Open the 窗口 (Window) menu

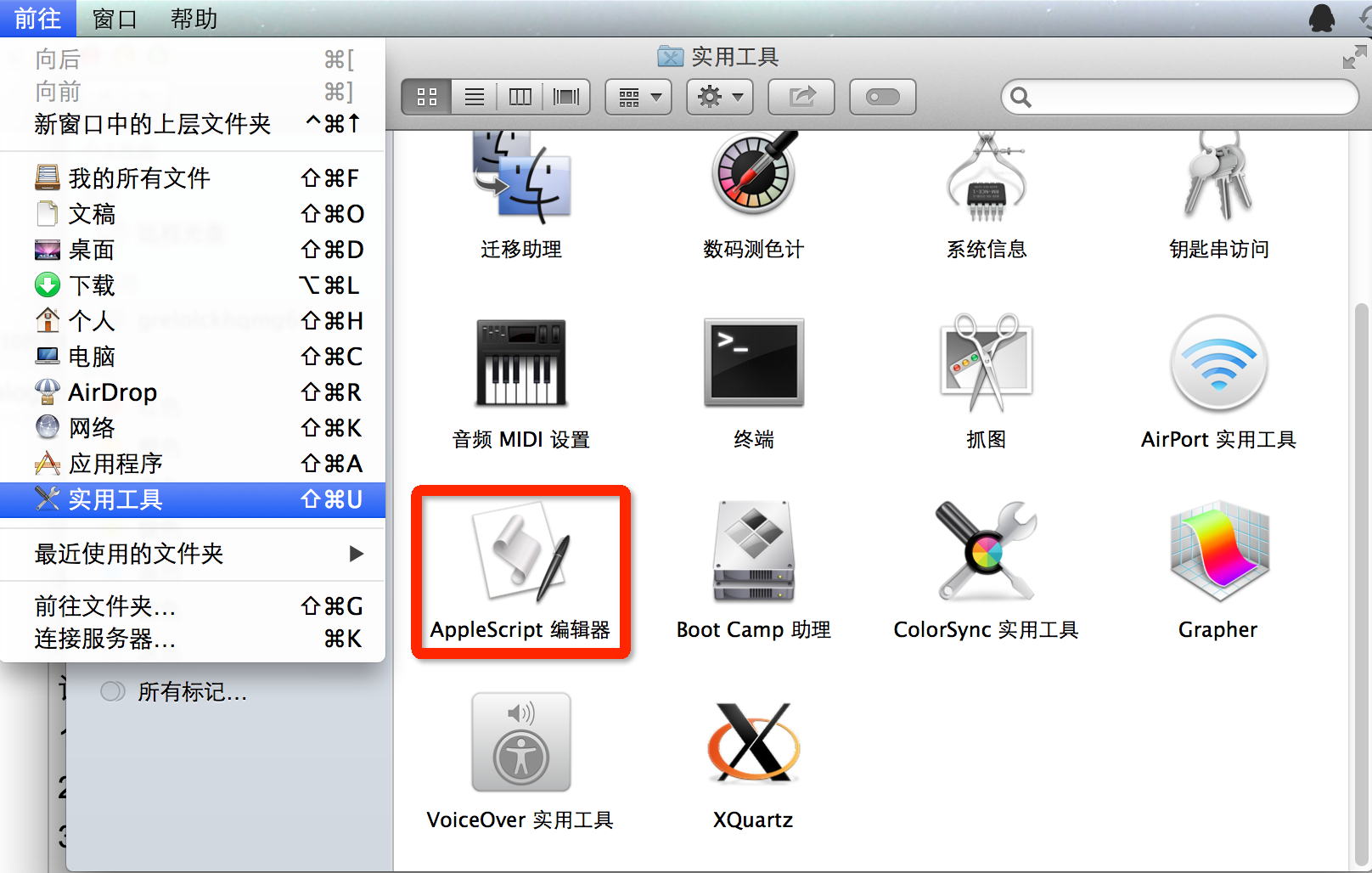[x=115, y=18]
